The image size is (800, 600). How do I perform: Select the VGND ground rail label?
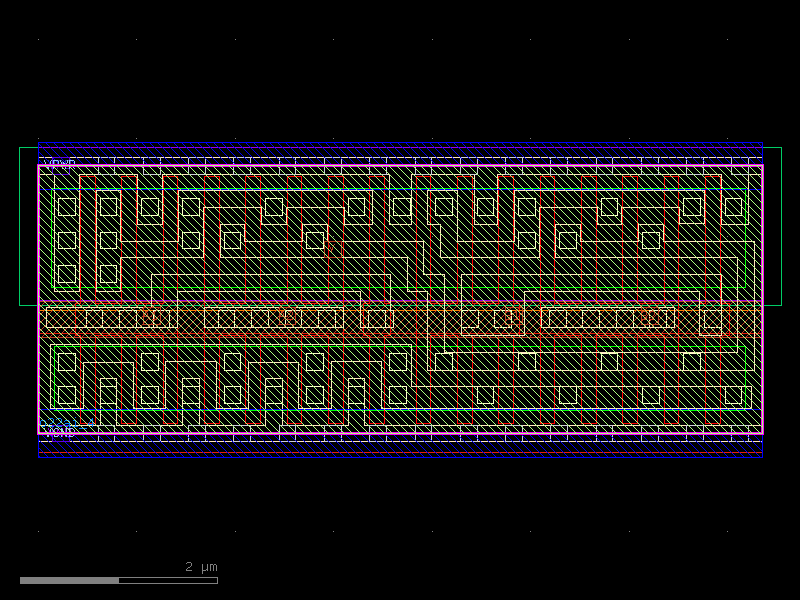click(60, 433)
